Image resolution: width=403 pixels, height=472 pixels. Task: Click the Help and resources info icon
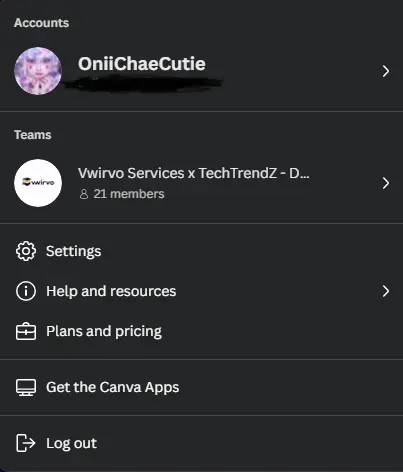(x=26, y=291)
